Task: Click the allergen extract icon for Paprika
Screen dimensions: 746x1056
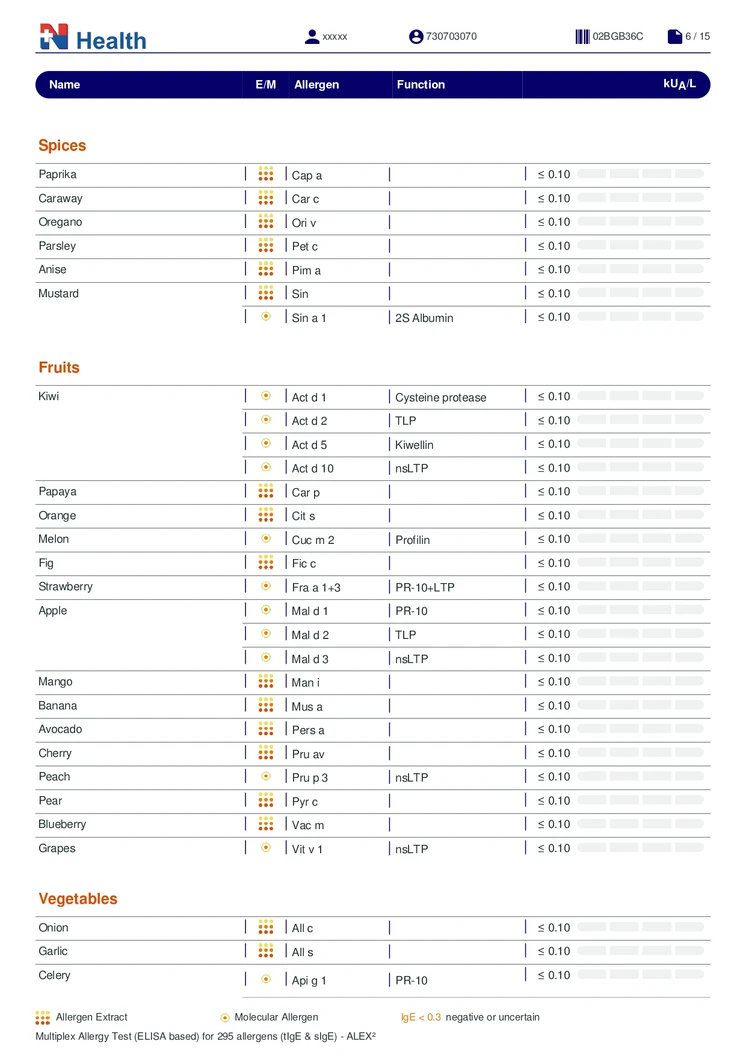Action: (x=266, y=174)
